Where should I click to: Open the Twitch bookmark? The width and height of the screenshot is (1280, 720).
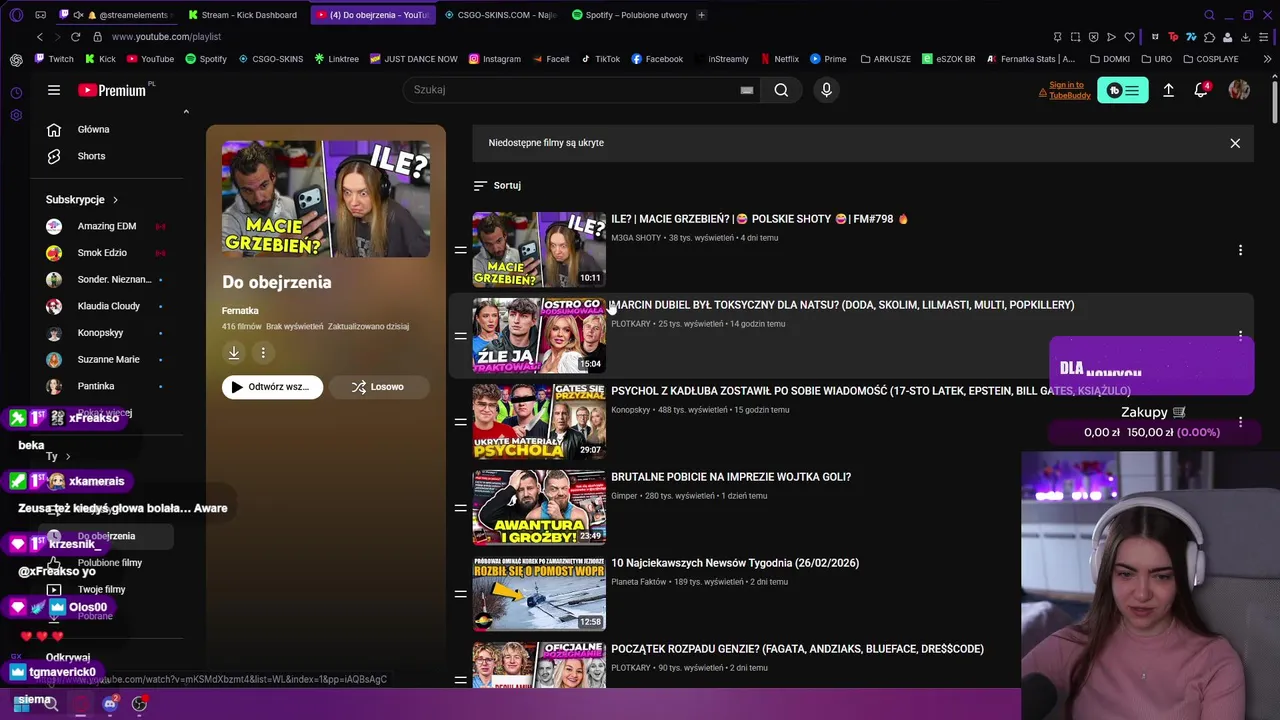[54, 59]
